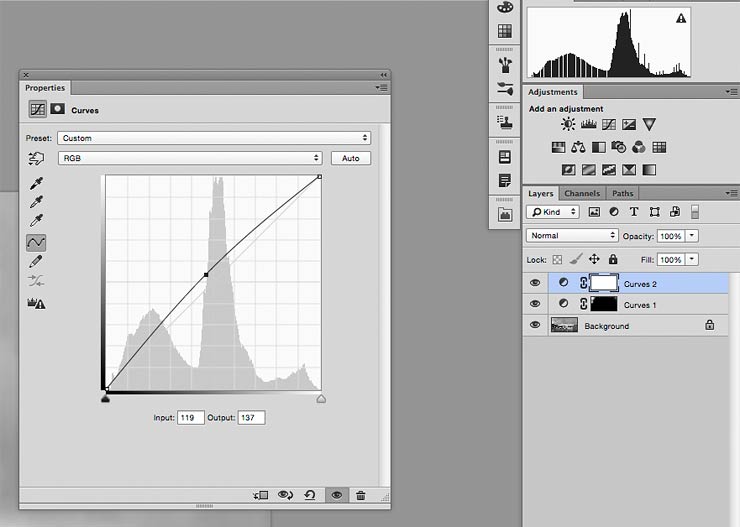Click histogram accuracy warning icon in Properties
This screenshot has width=740, height=527.
(36, 303)
